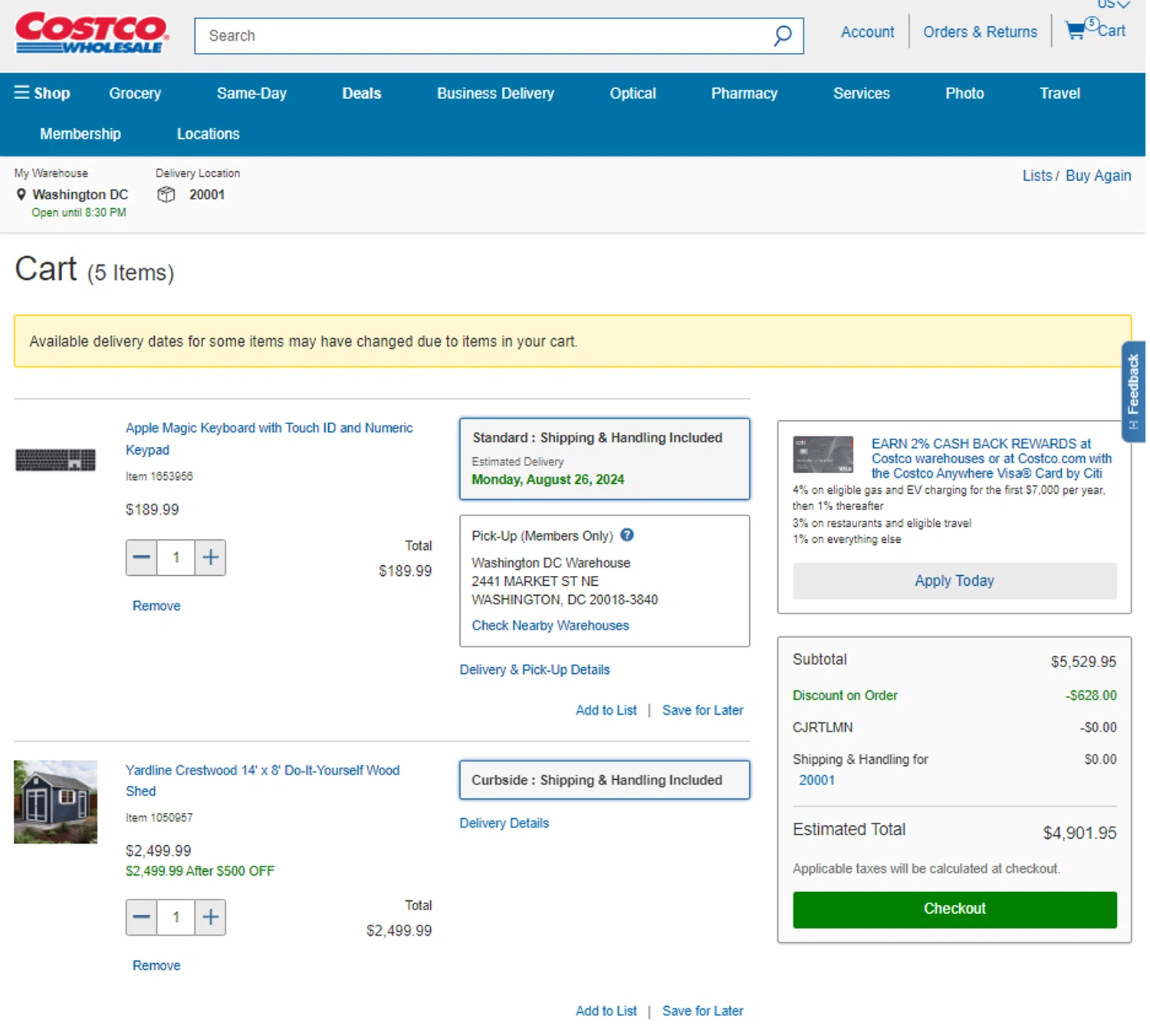Click the $4,901.95 estimated total
Viewport: 1150px width, 1036px height.
coord(1079,833)
